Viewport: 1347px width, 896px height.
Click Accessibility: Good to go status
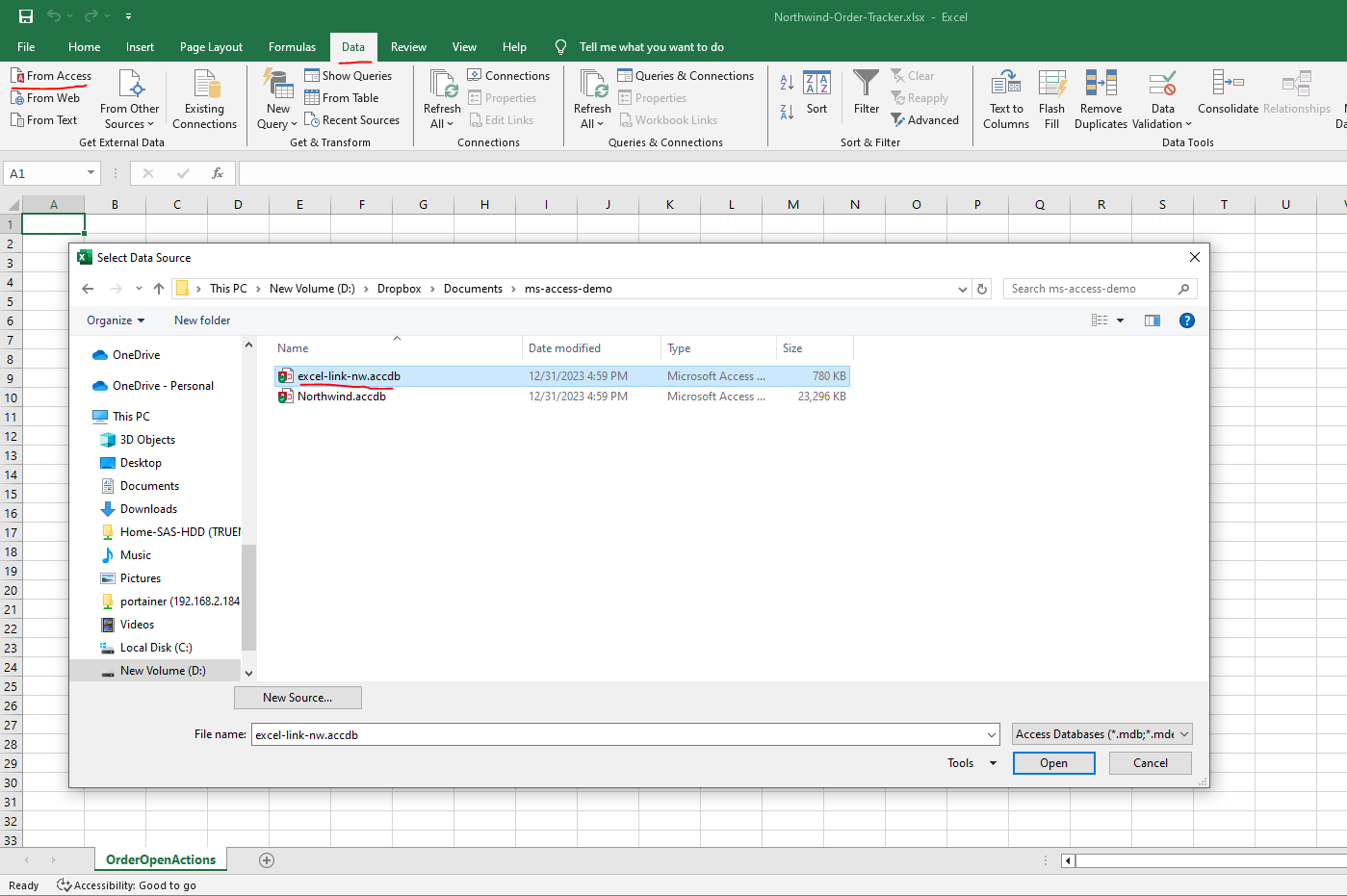tap(126, 885)
